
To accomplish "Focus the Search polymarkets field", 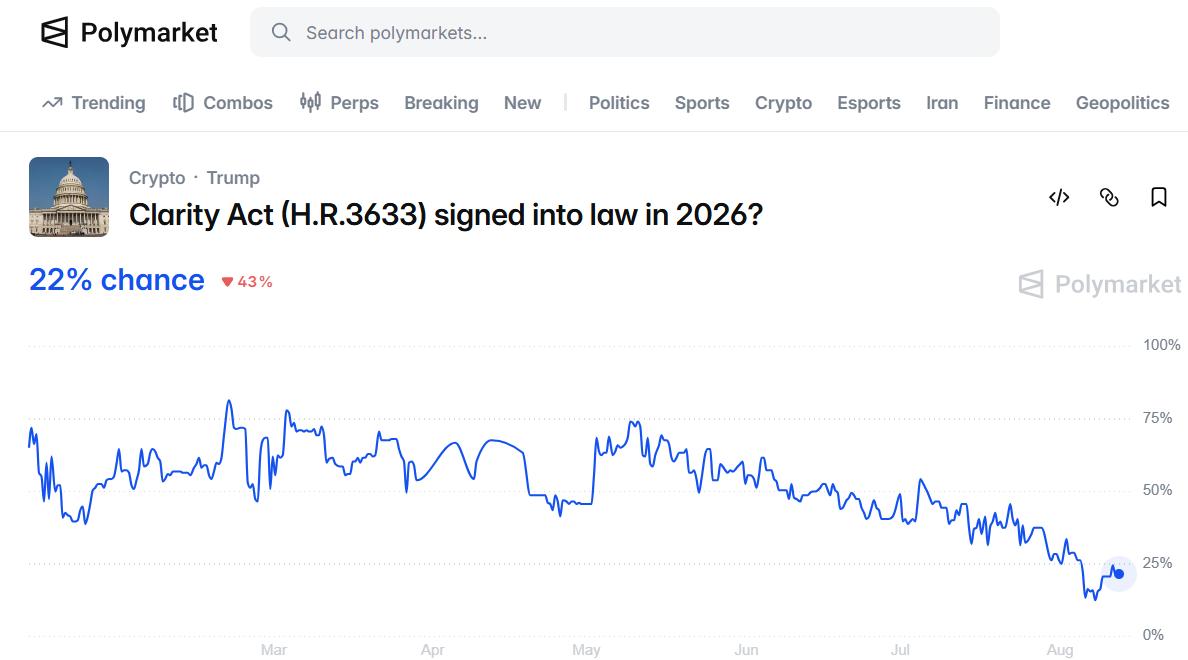I will point(625,33).
